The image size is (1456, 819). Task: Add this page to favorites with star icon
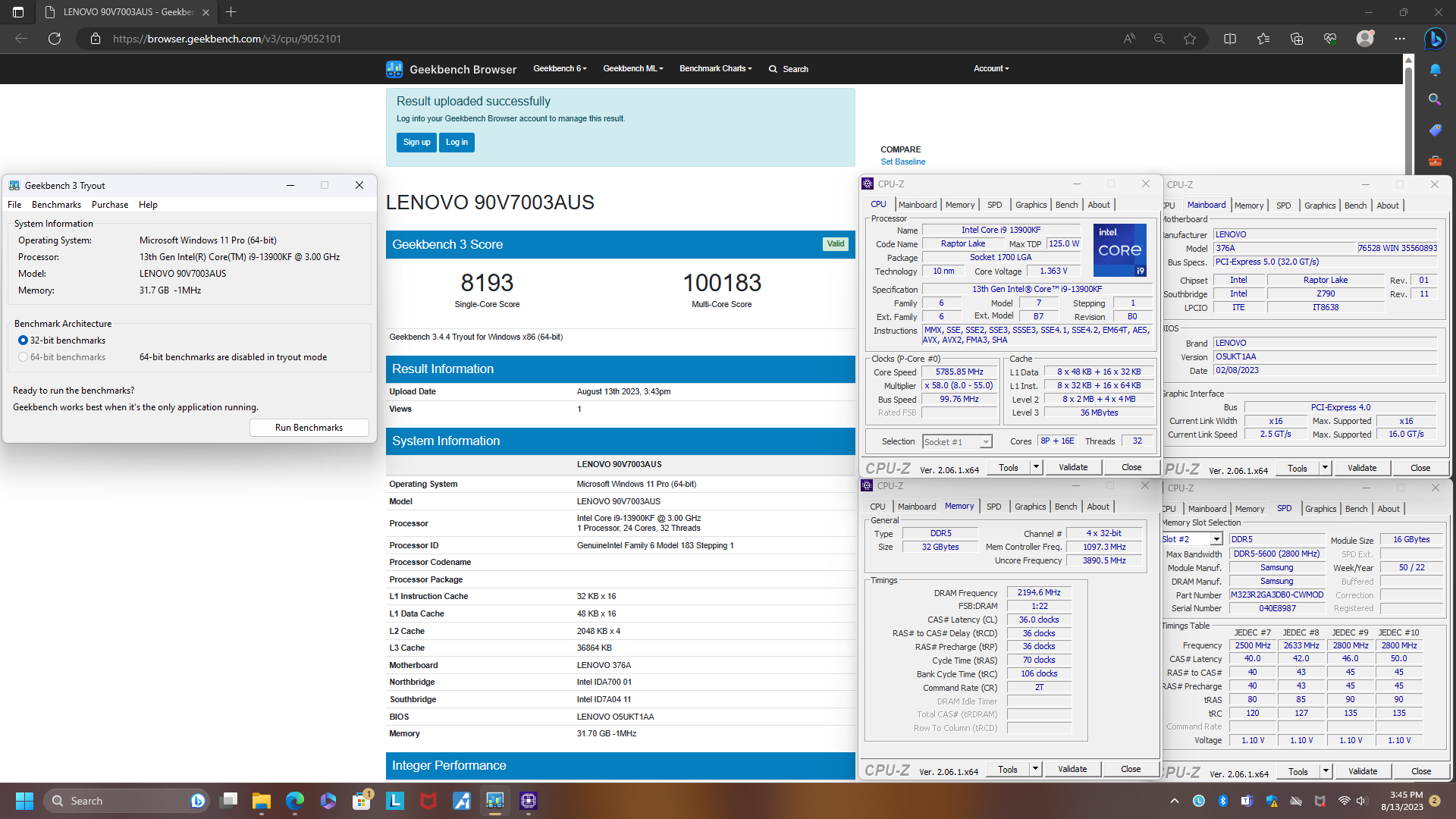(x=1190, y=39)
